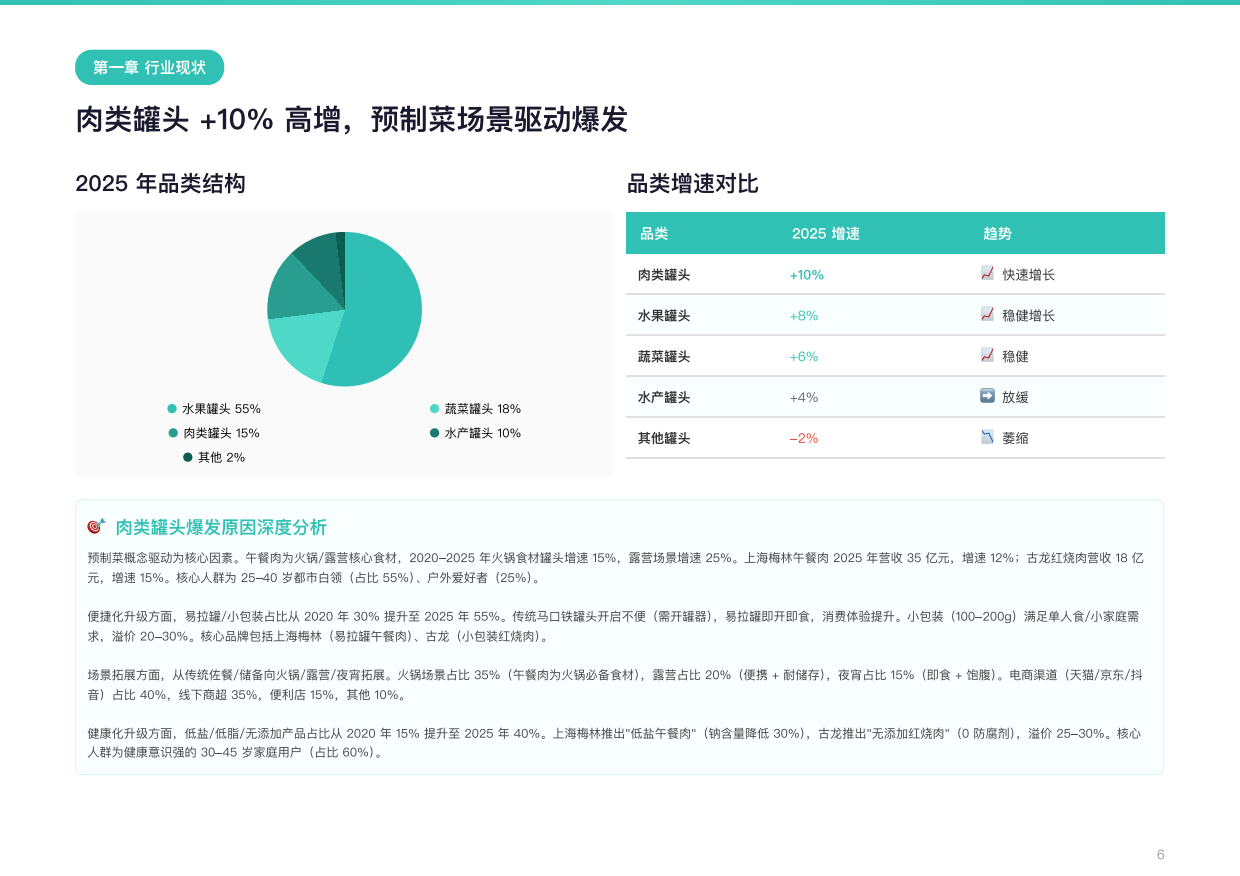Click the 第一章 行业现状 chapter badge
The height and width of the screenshot is (876, 1240).
(x=150, y=68)
